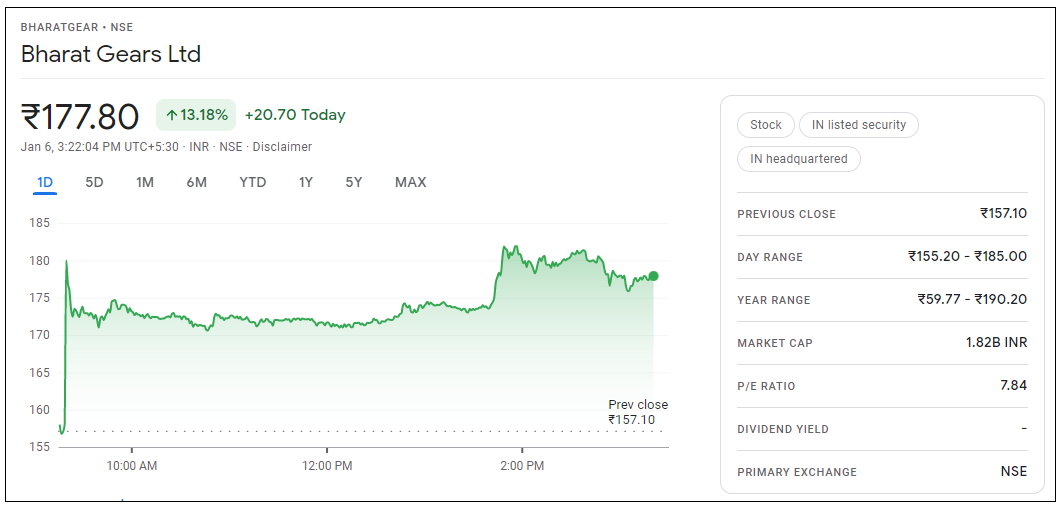1060x508 pixels.
Task: Click the Market Cap value 1.82B INR
Action: point(996,343)
